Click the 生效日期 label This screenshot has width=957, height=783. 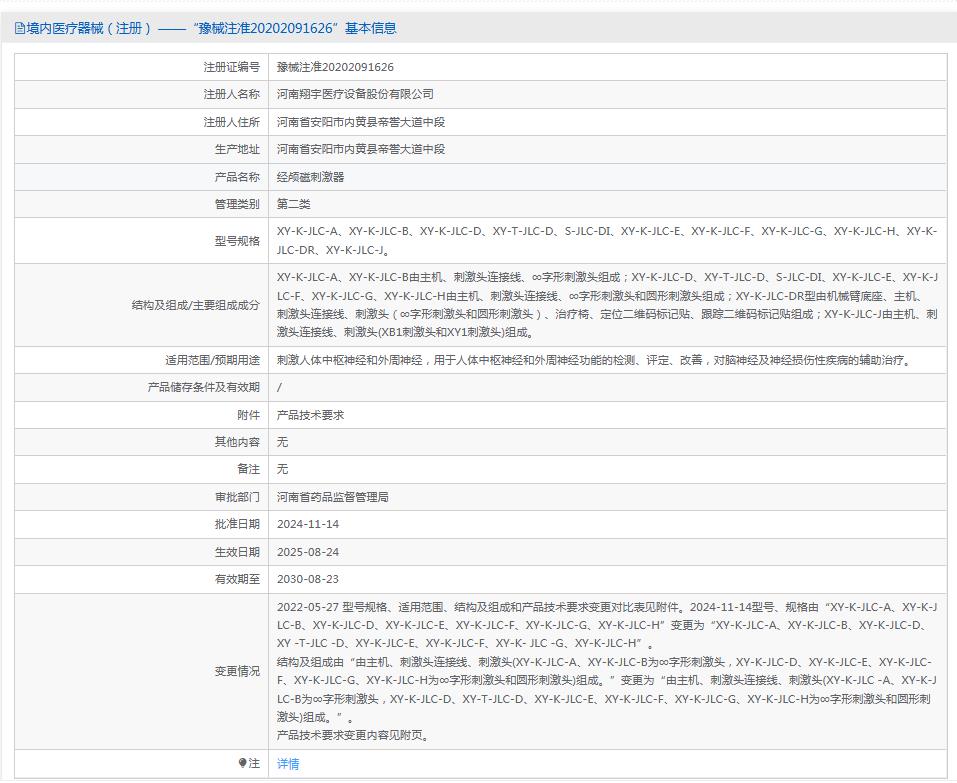(237, 552)
